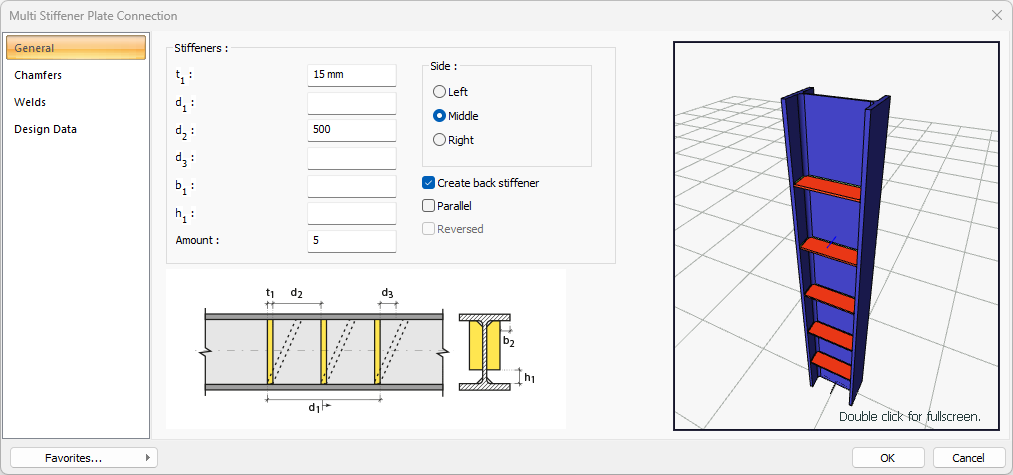Click the b1 input field
1013x475 pixels.
tap(352, 186)
